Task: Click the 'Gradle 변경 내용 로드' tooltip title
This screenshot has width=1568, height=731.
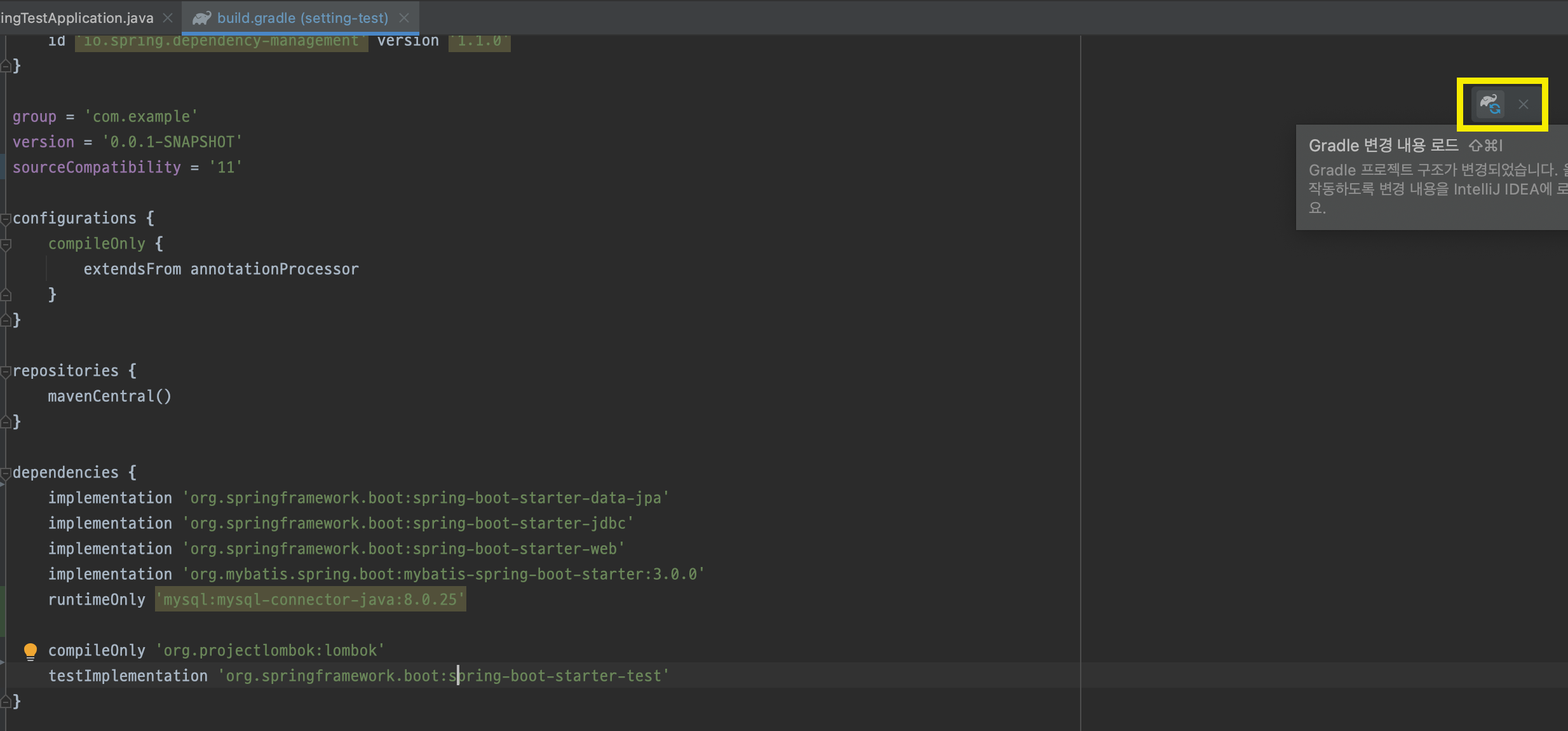Action: pos(1383,146)
